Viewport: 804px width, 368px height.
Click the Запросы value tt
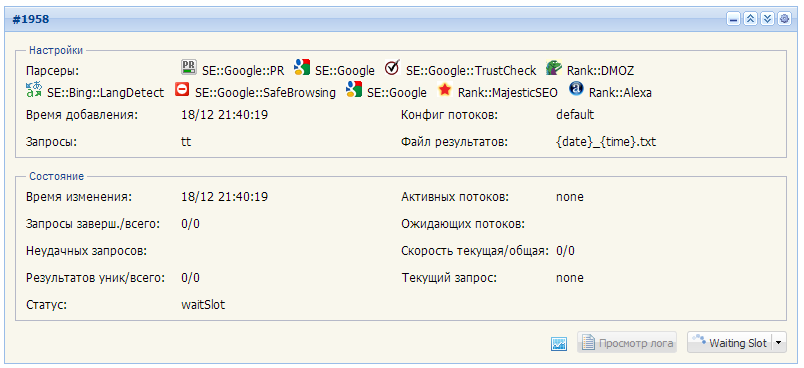click(186, 142)
